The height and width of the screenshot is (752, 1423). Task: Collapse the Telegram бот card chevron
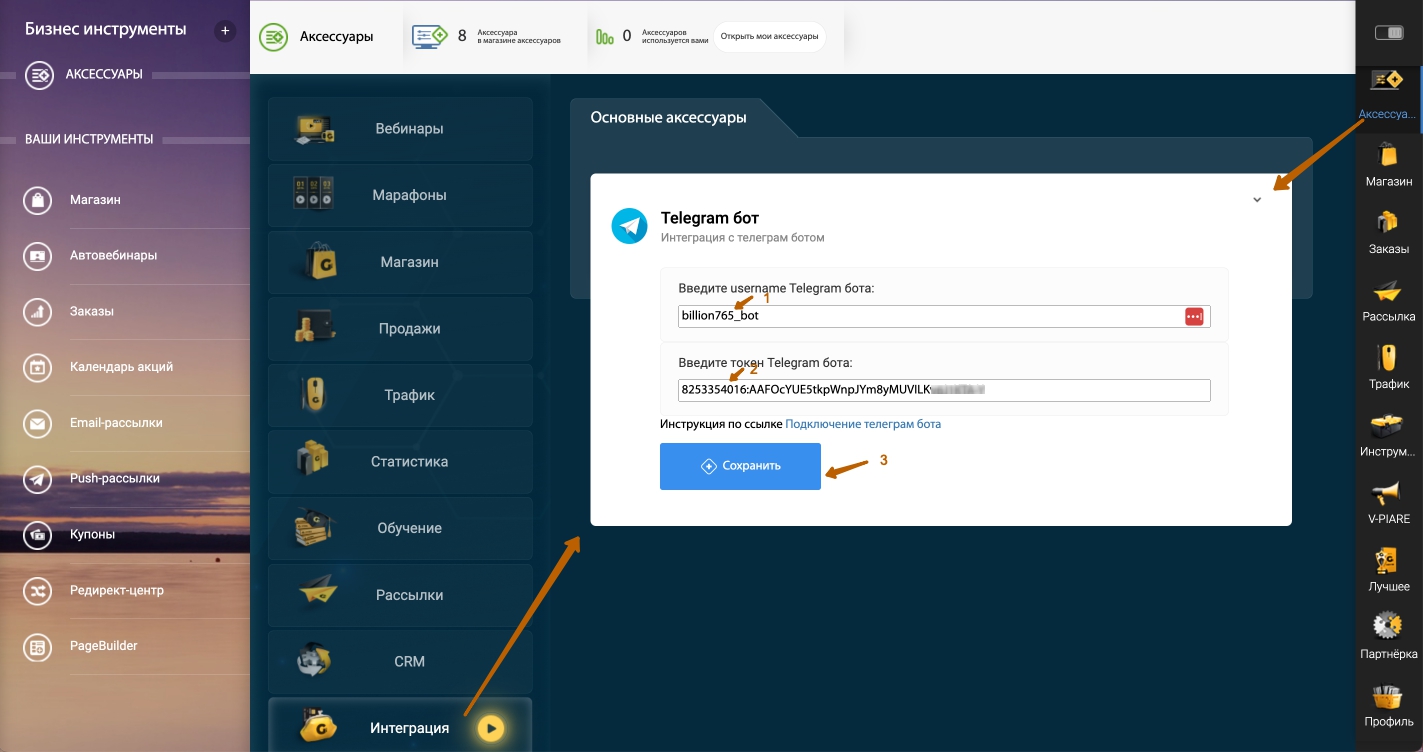coord(1257,199)
